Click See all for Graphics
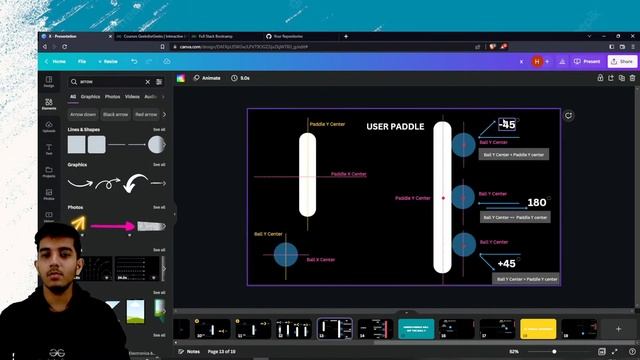The width and height of the screenshot is (640, 360). 159,164
